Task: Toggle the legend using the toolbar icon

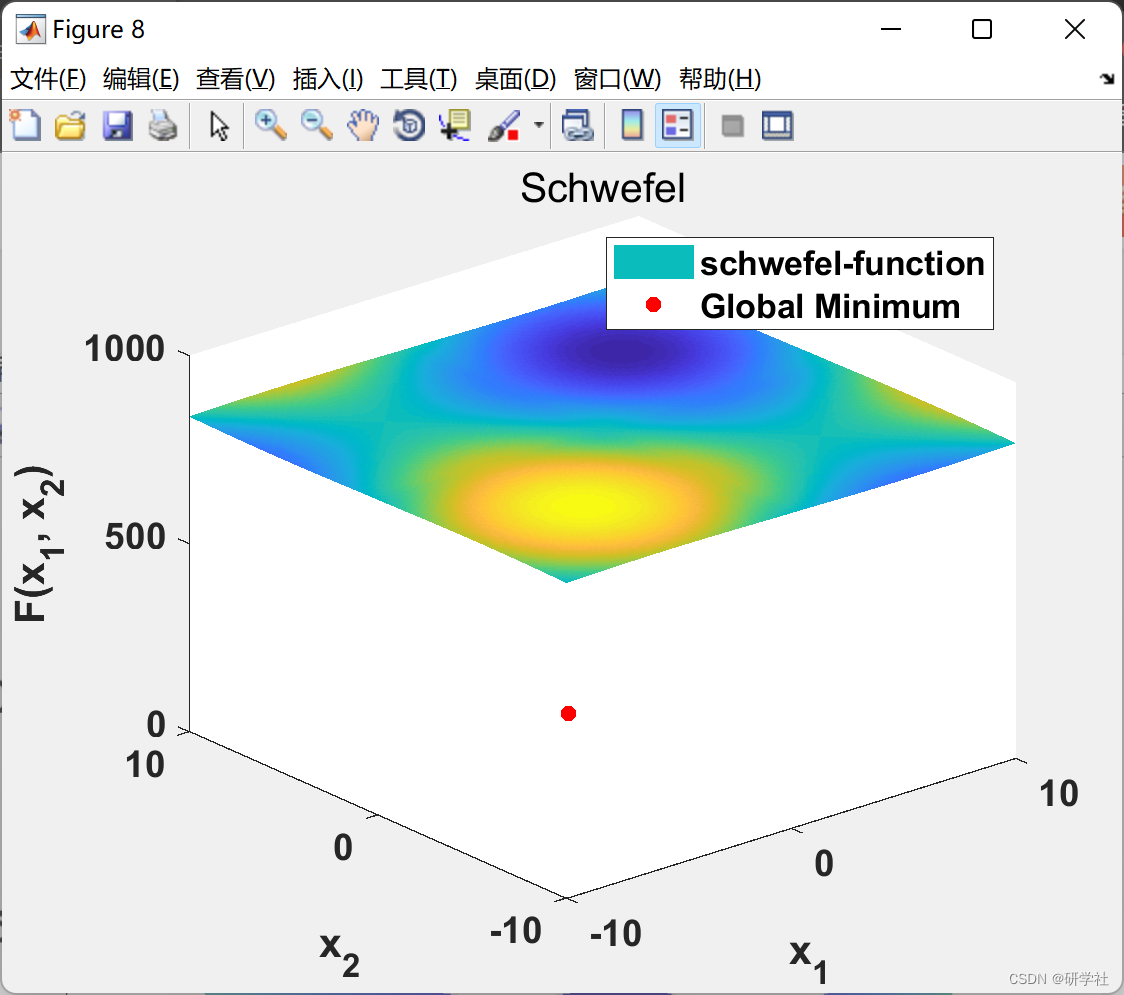Action: coord(677,125)
